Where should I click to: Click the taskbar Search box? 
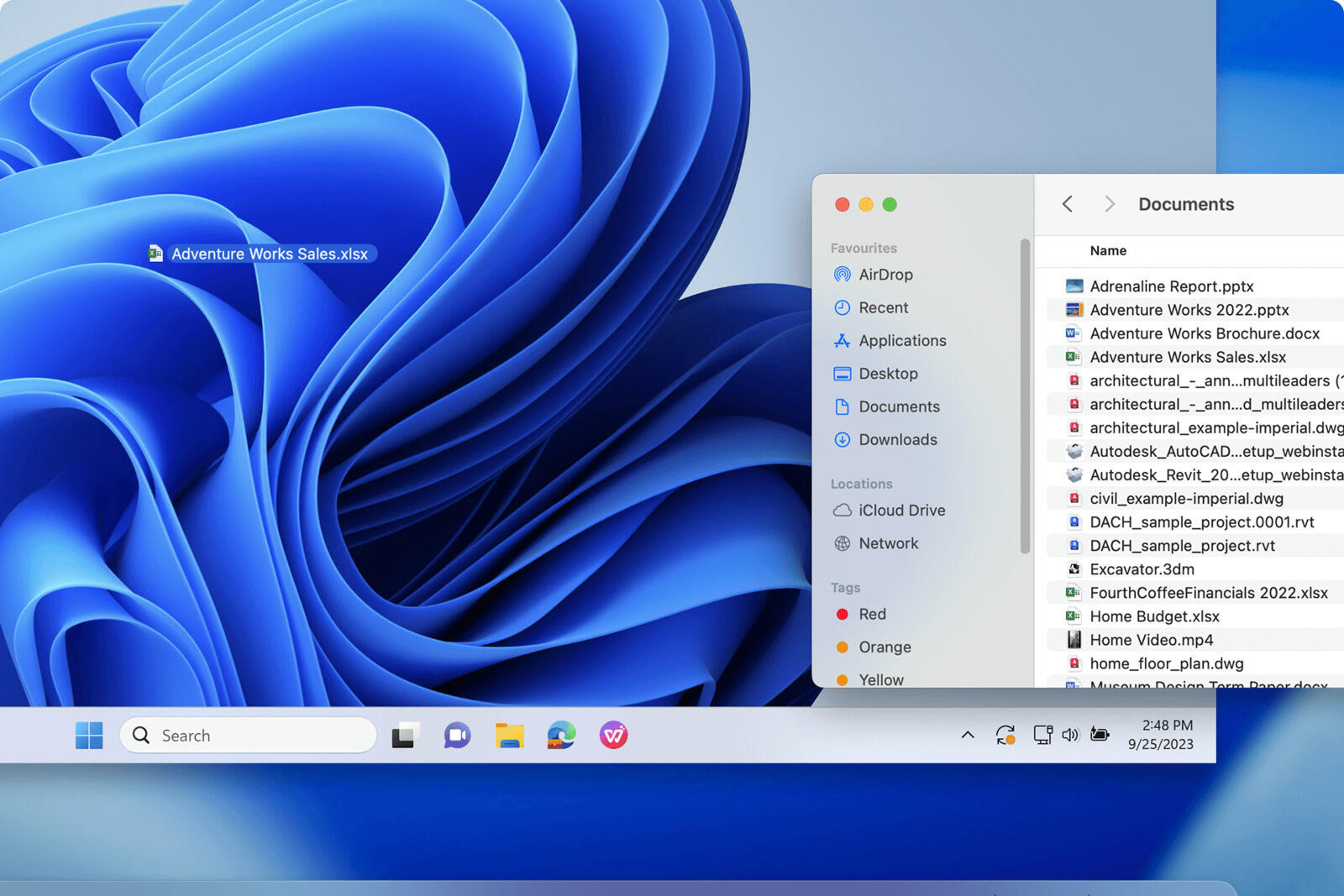pyautogui.click(x=249, y=736)
